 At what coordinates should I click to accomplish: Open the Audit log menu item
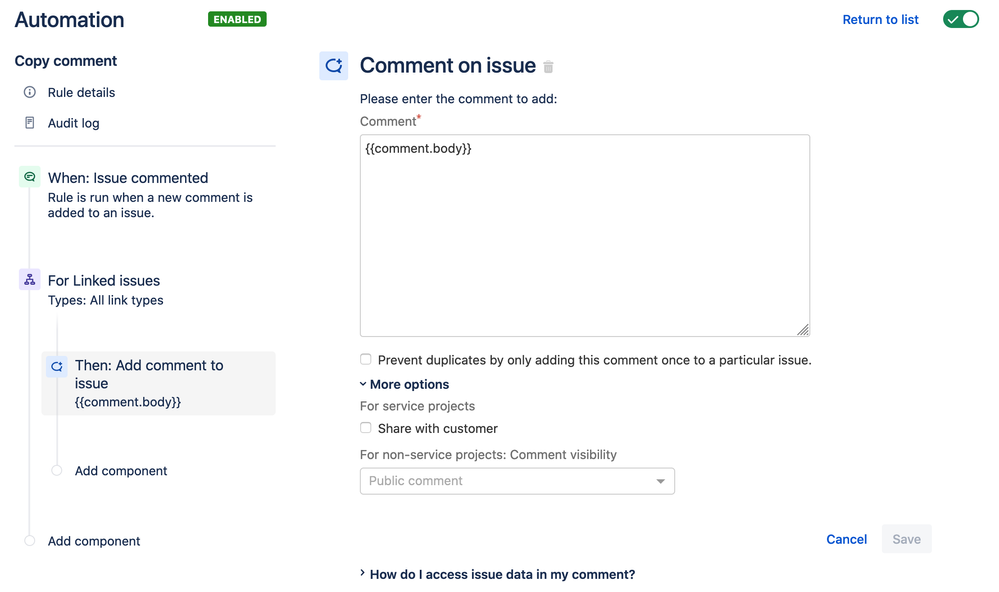[73, 123]
